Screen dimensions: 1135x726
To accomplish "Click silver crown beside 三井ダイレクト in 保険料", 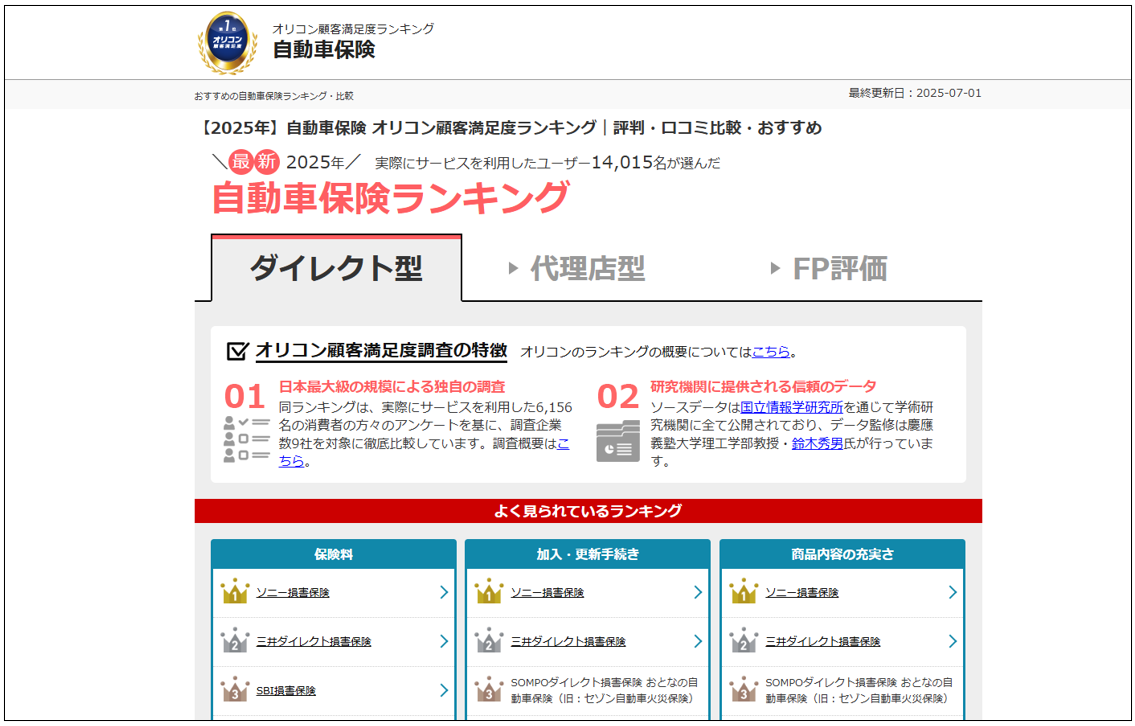I will (x=235, y=641).
